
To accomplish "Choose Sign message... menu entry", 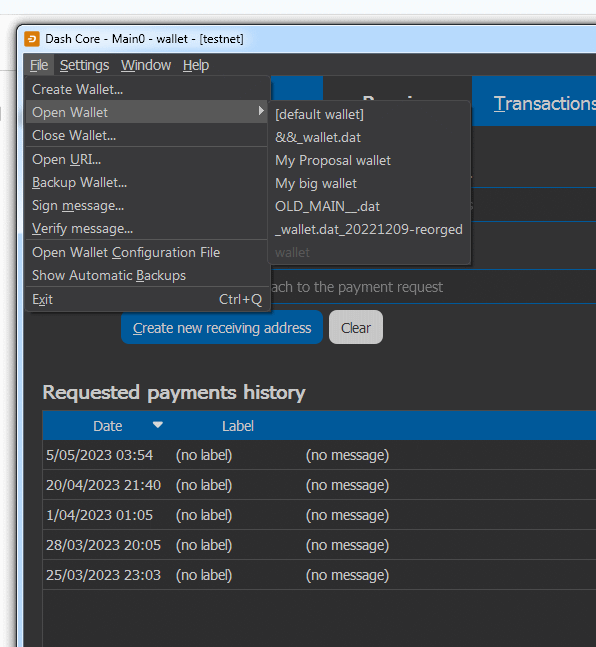I will pos(147,205).
